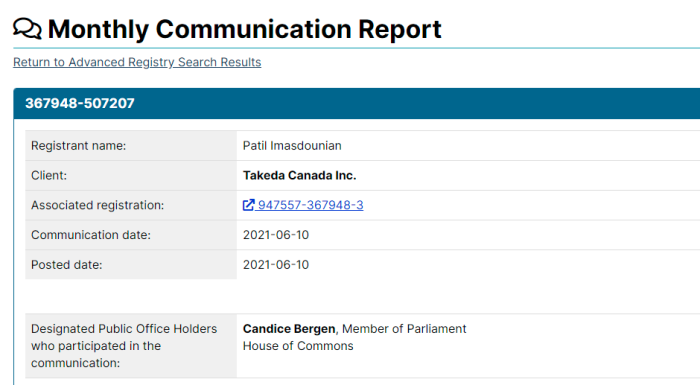Click the Communication date value 2021-06-10
The height and width of the screenshot is (385, 700).
276,235
